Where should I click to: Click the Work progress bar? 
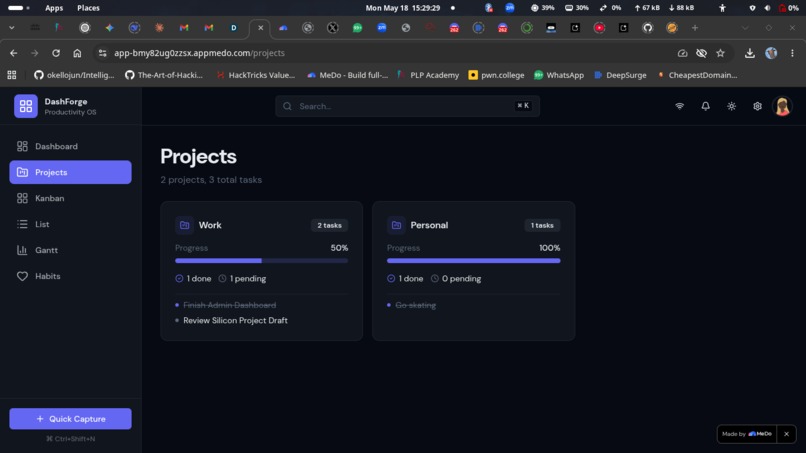point(262,261)
